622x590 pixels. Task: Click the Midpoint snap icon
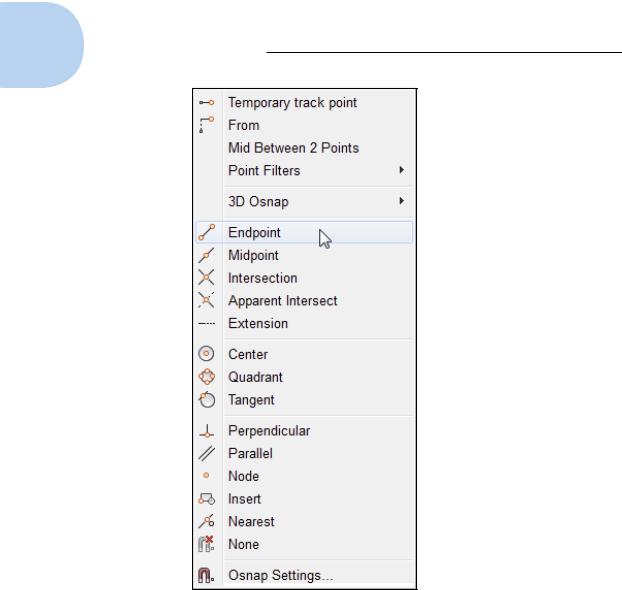point(206,255)
